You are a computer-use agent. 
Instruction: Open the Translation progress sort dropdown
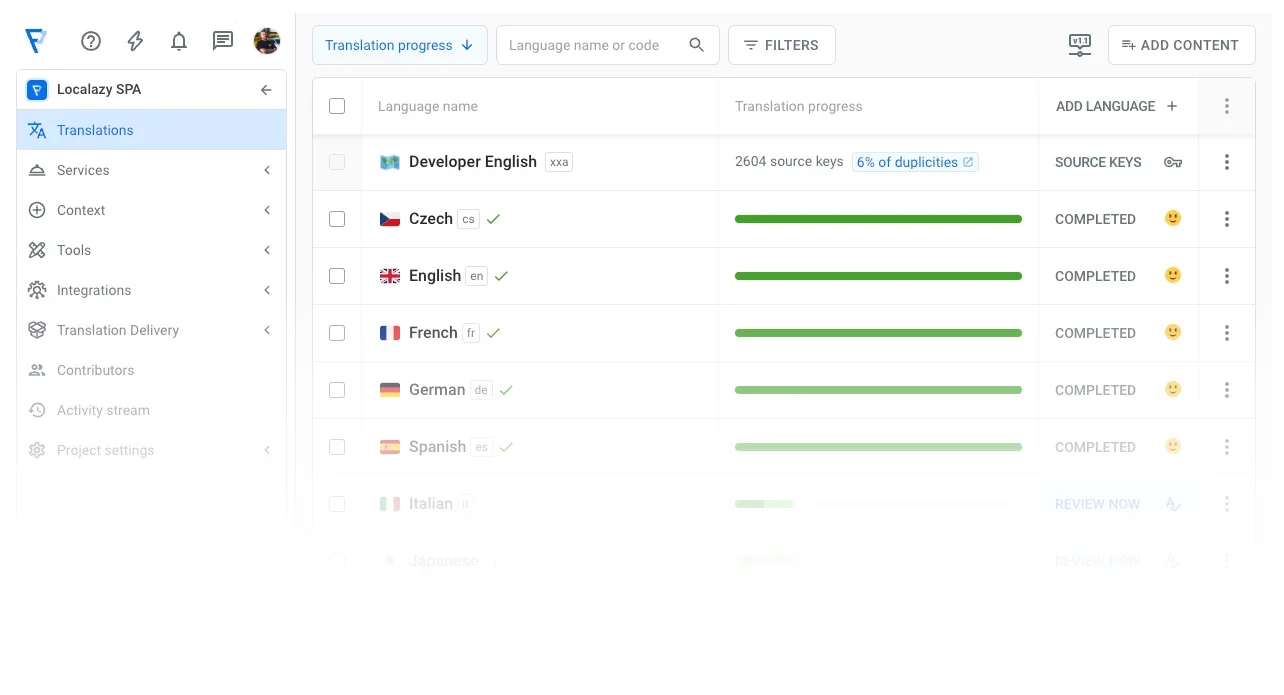click(399, 45)
